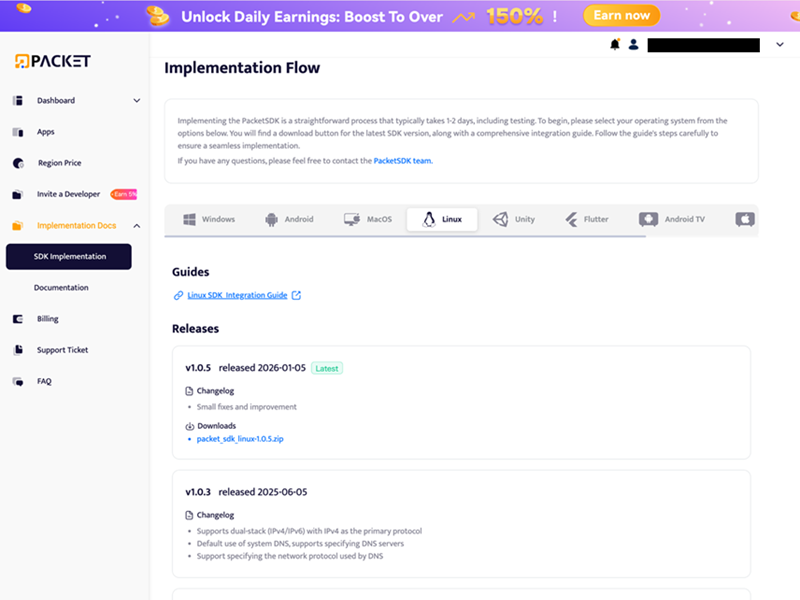800x600 pixels.
Task: Click the Linux penguin icon
Action: (429, 219)
